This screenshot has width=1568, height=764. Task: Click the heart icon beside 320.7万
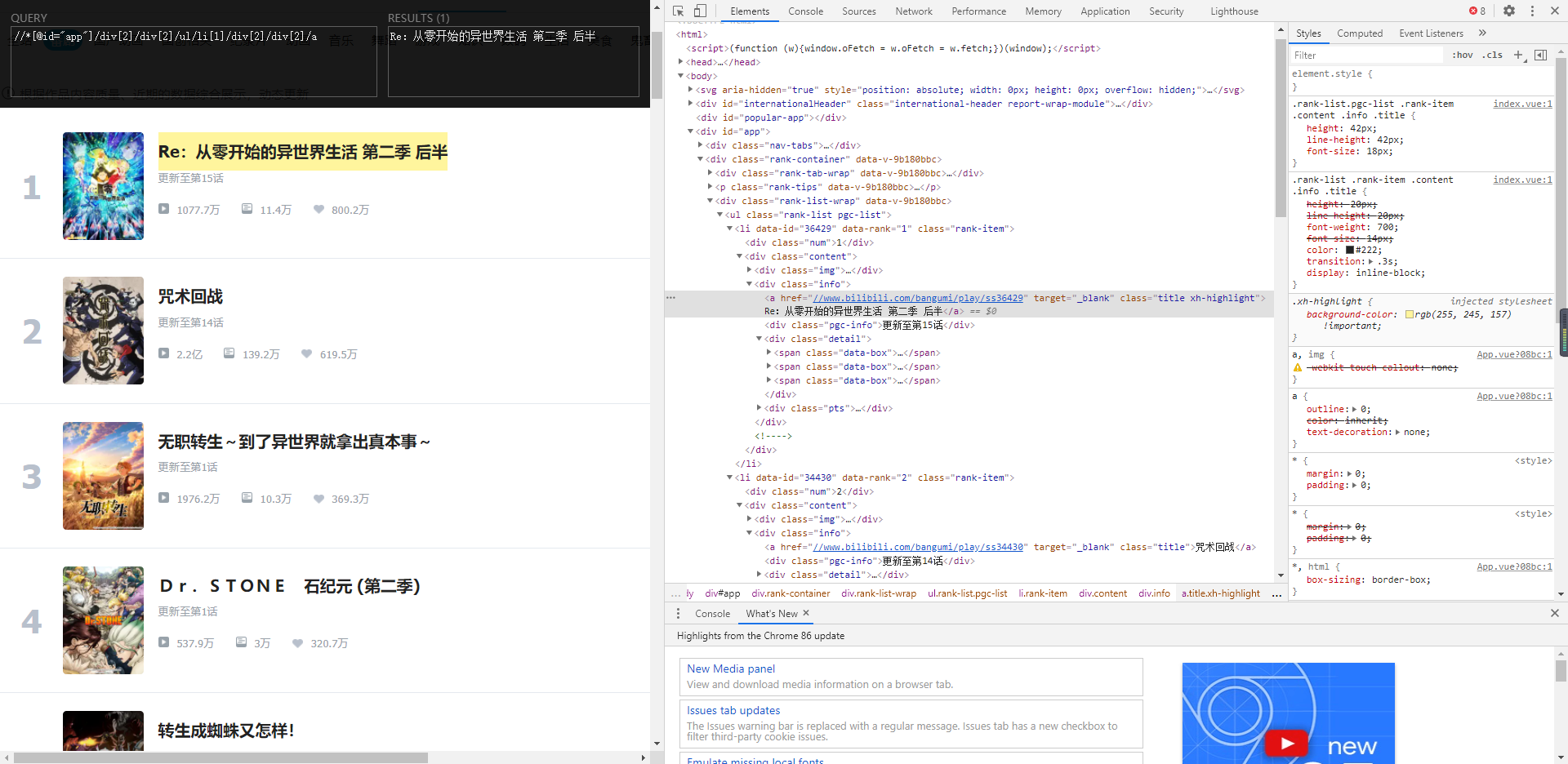coord(297,642)
